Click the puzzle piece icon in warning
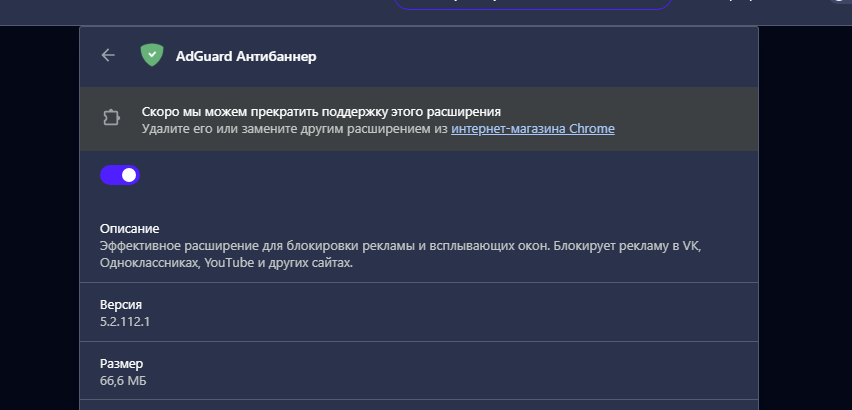 111,118
